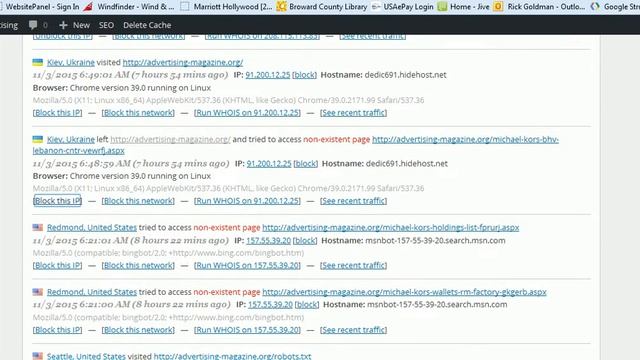
Task: Click Block this IP in 6:21:00 entry
Action: [x=58, y=330]
